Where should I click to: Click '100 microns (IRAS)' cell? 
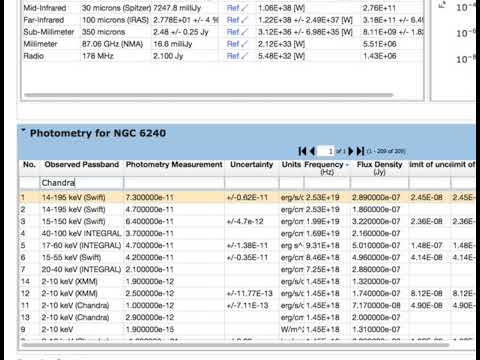115,20
